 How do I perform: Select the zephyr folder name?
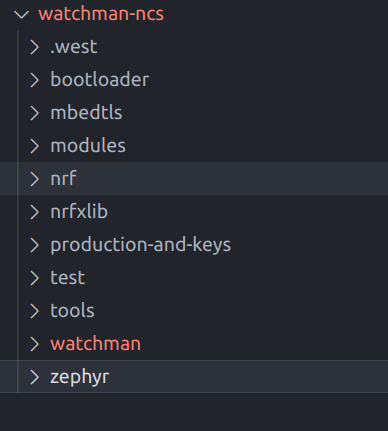[79, 378]
